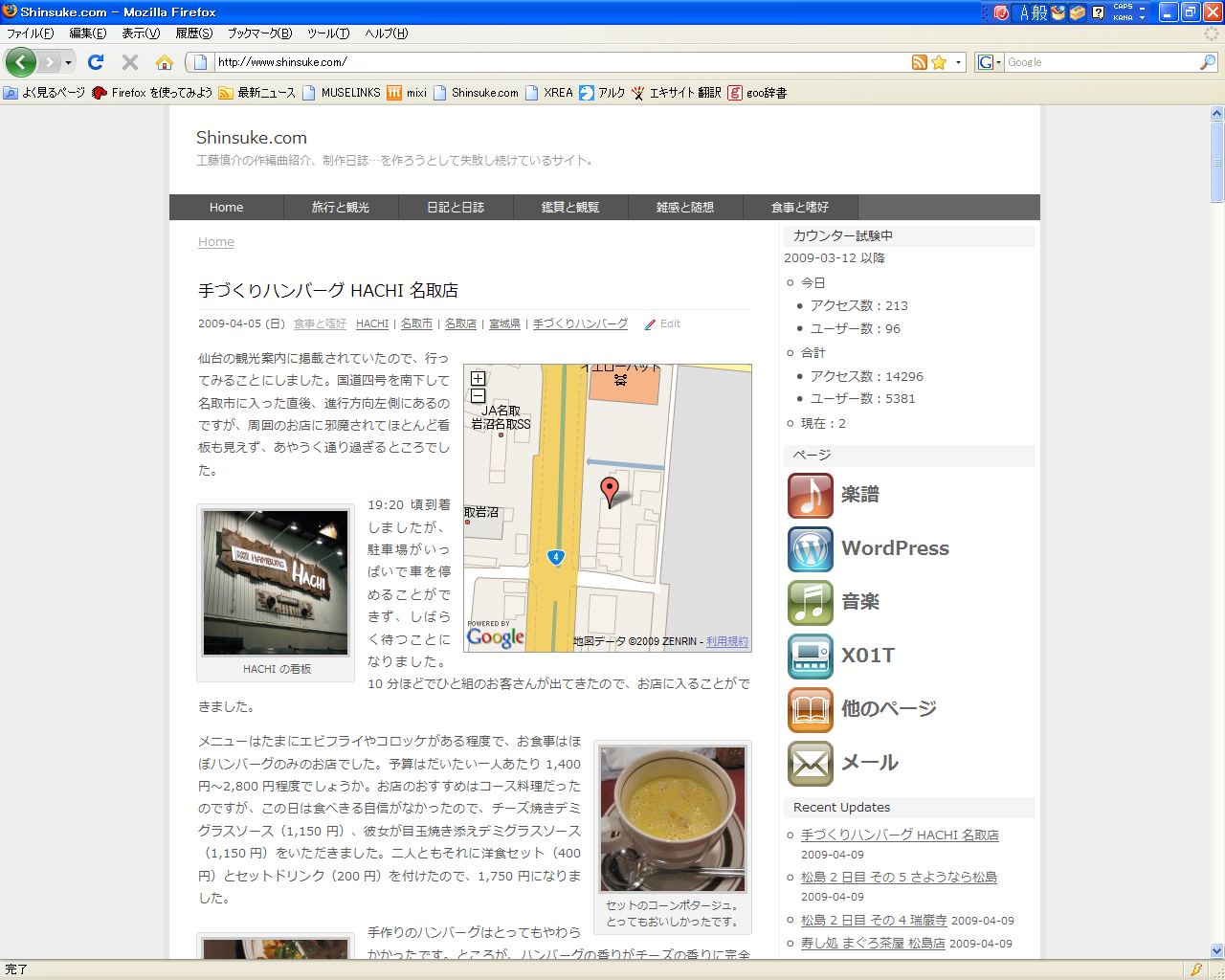Click the Firefox back button

coord(20,62)
